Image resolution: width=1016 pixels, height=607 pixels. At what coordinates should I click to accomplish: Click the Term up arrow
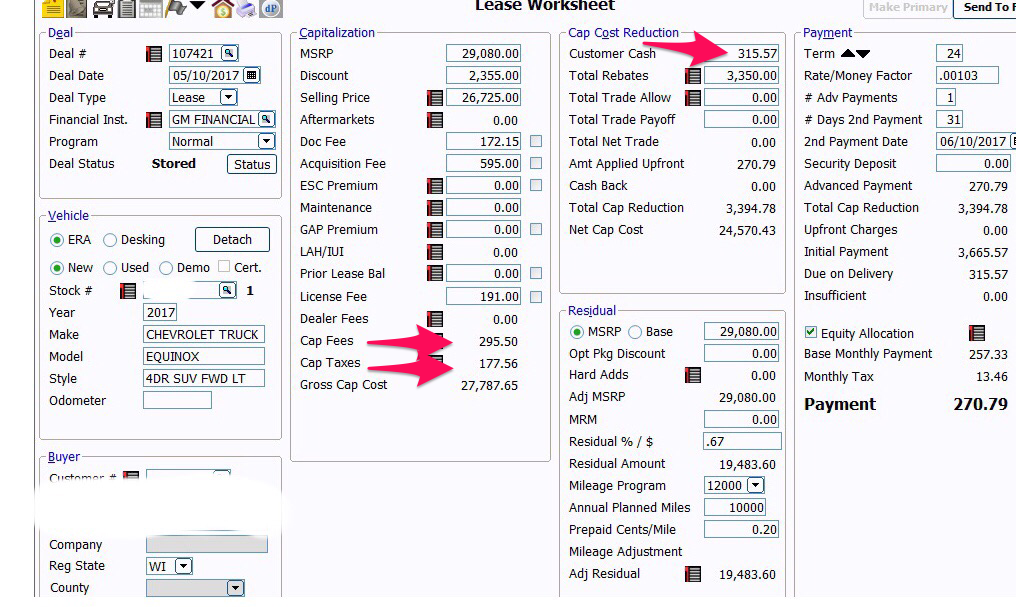(848, 53)
